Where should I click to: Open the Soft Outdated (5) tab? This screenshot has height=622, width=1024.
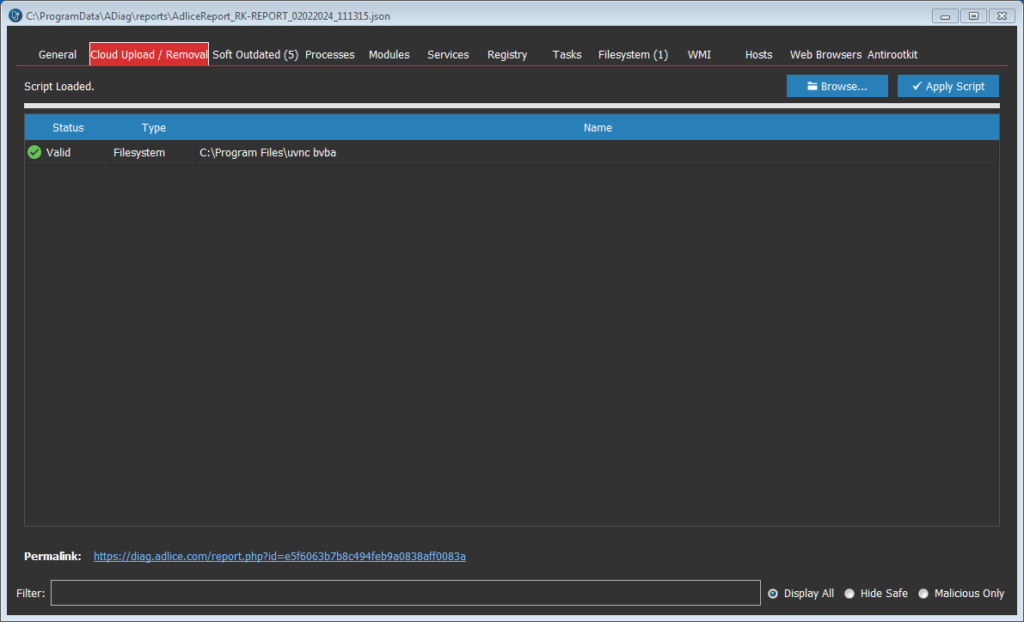pos(255,55)
